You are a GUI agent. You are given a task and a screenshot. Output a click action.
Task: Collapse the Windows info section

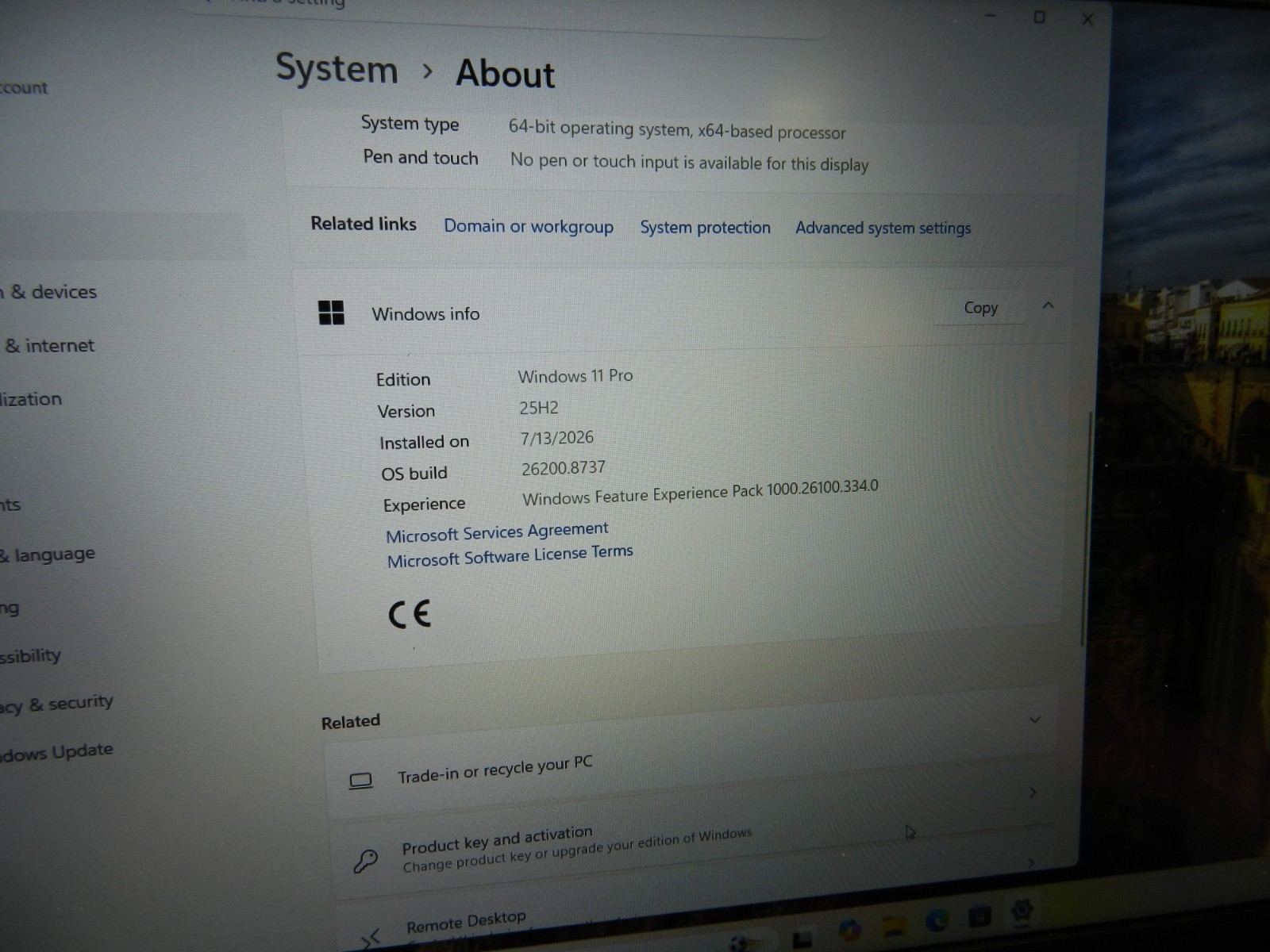[x=1048, y=305]
